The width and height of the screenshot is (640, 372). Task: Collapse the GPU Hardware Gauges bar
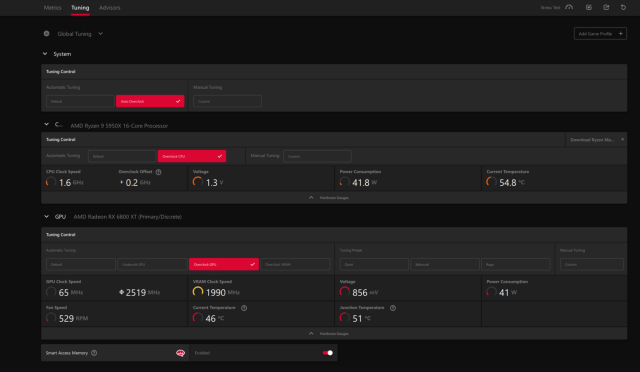[334, 334]
